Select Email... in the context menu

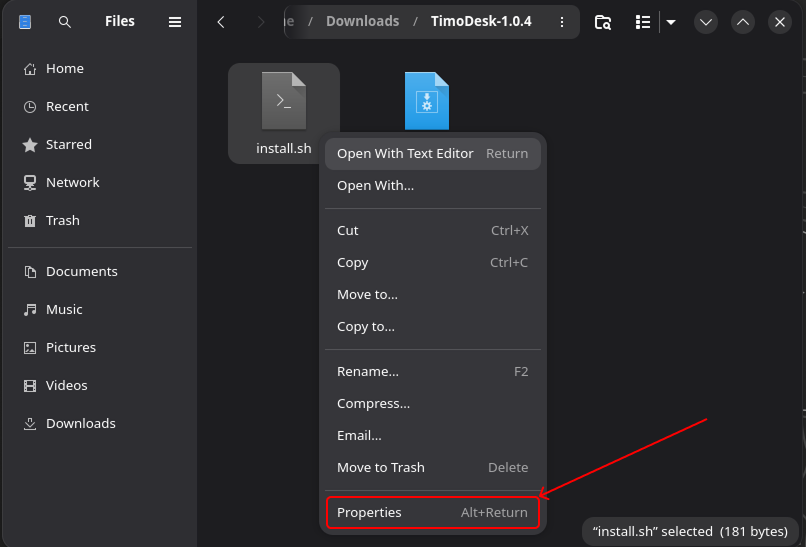[433, 435]
